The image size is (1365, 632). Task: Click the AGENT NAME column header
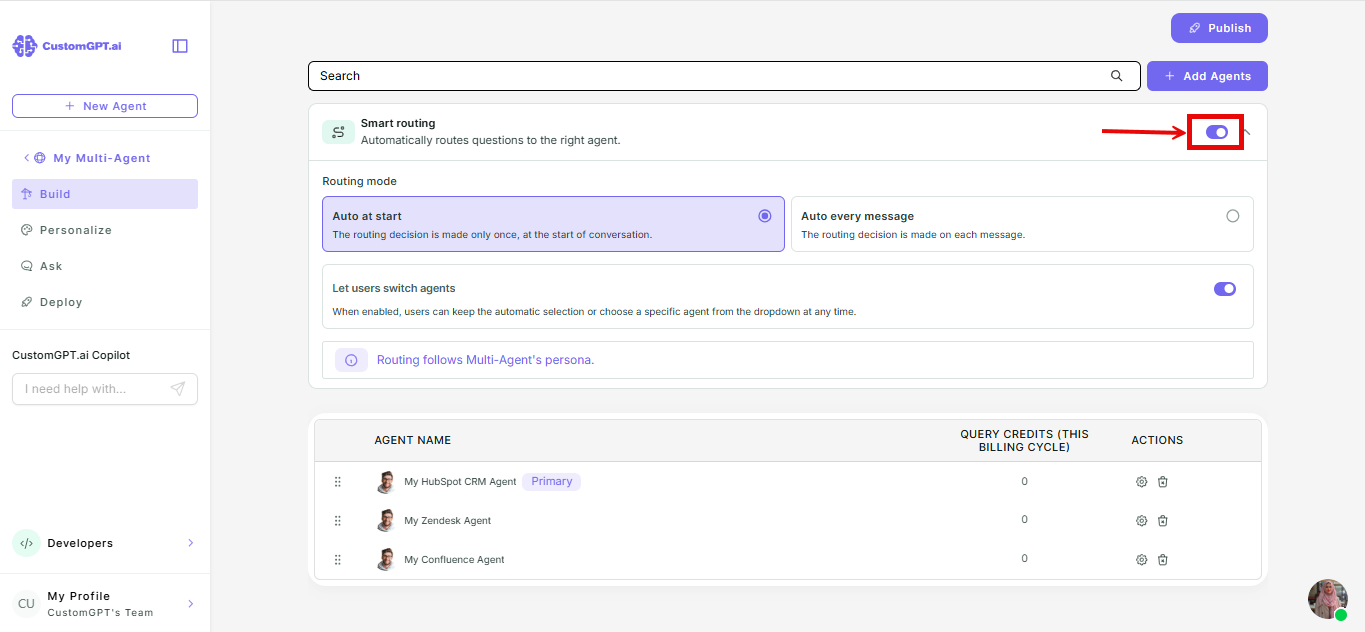click(413, 440)
